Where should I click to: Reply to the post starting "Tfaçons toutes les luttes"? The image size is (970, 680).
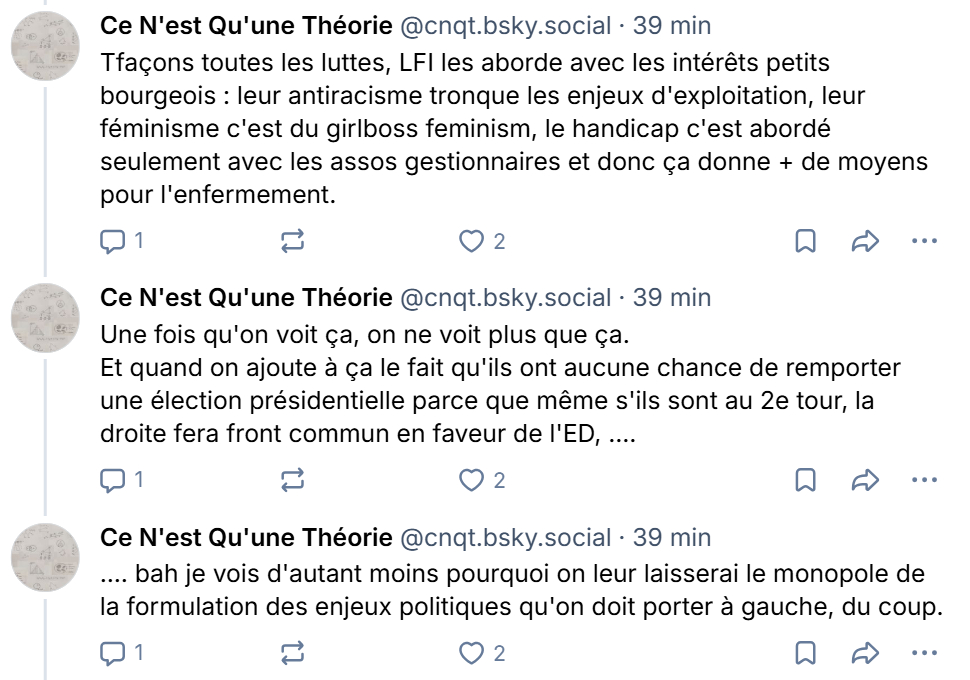pyautogui.click(x=113, y=241)
